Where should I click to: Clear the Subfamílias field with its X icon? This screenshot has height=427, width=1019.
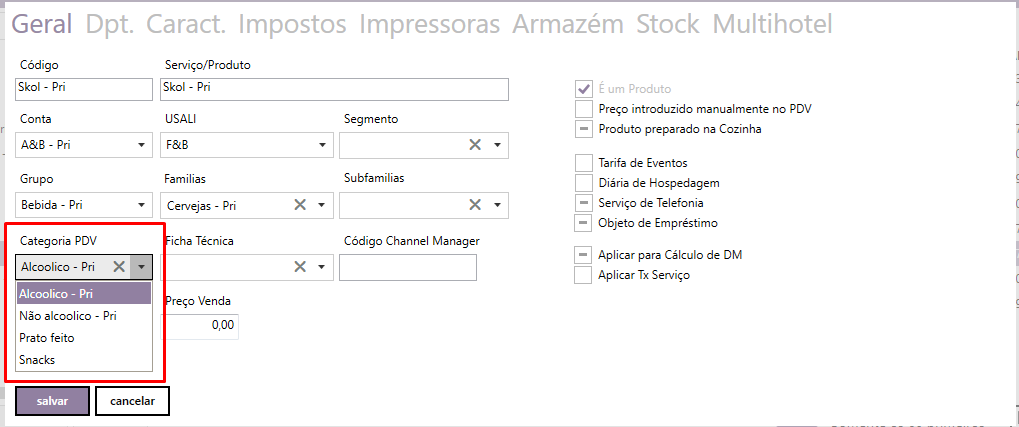point(476,206)
